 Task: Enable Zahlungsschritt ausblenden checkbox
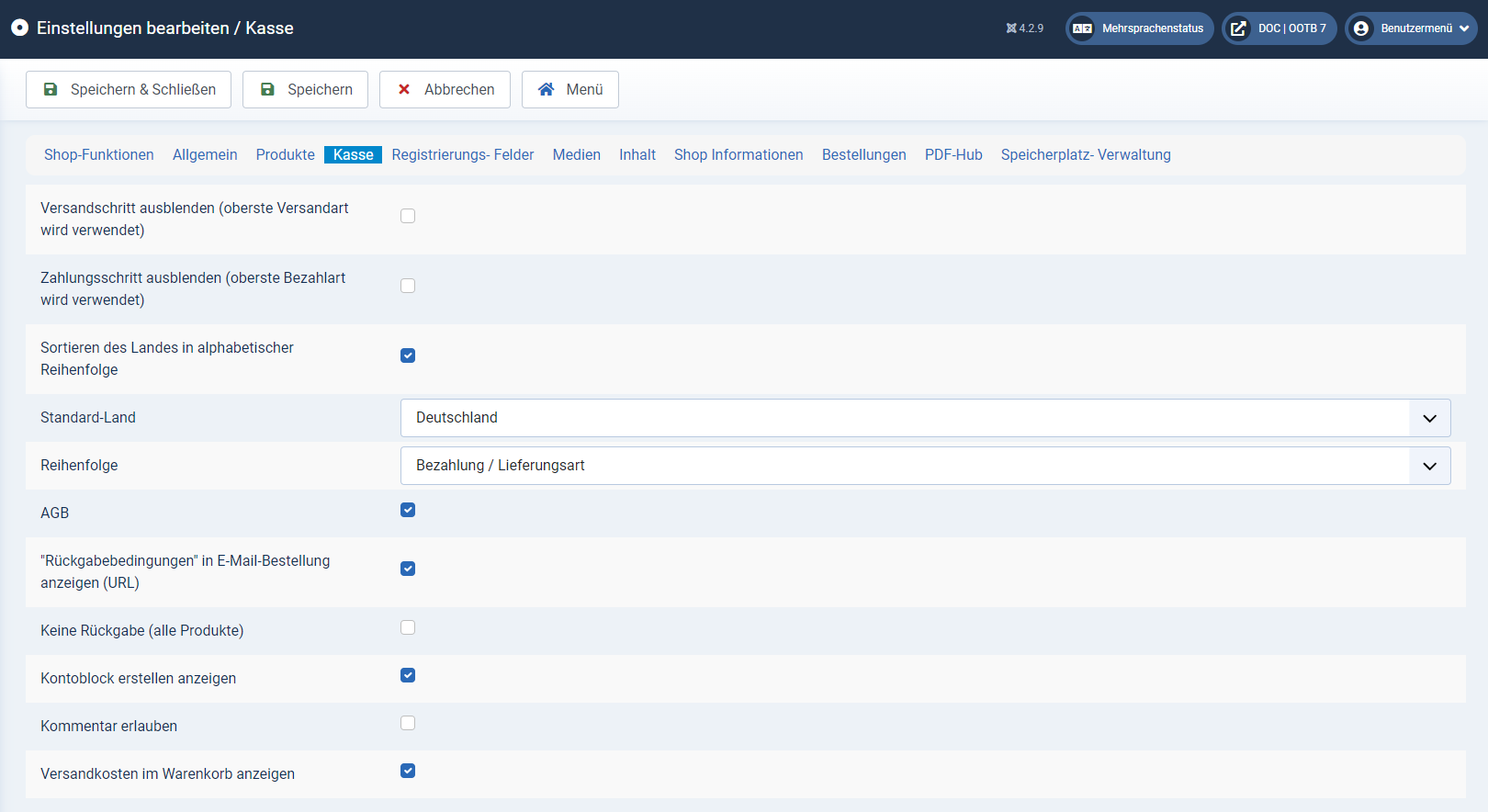[408, 286]
